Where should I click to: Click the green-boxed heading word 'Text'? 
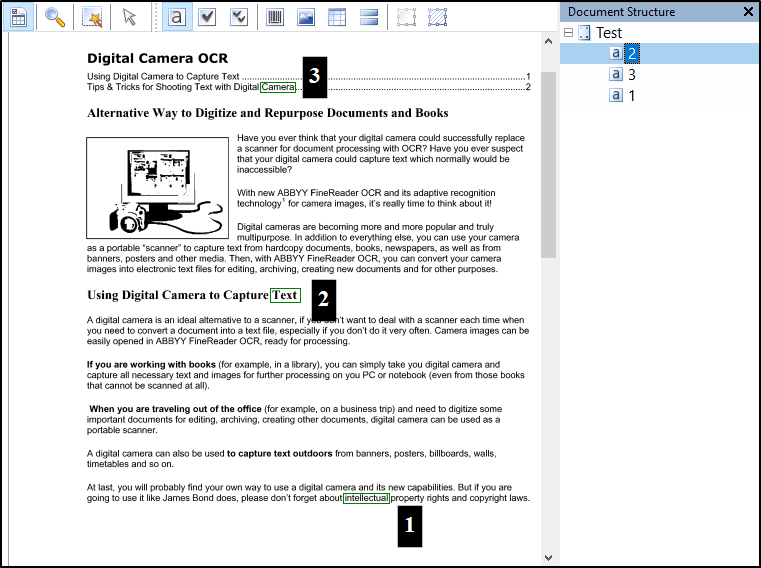(x=285, y=295)
